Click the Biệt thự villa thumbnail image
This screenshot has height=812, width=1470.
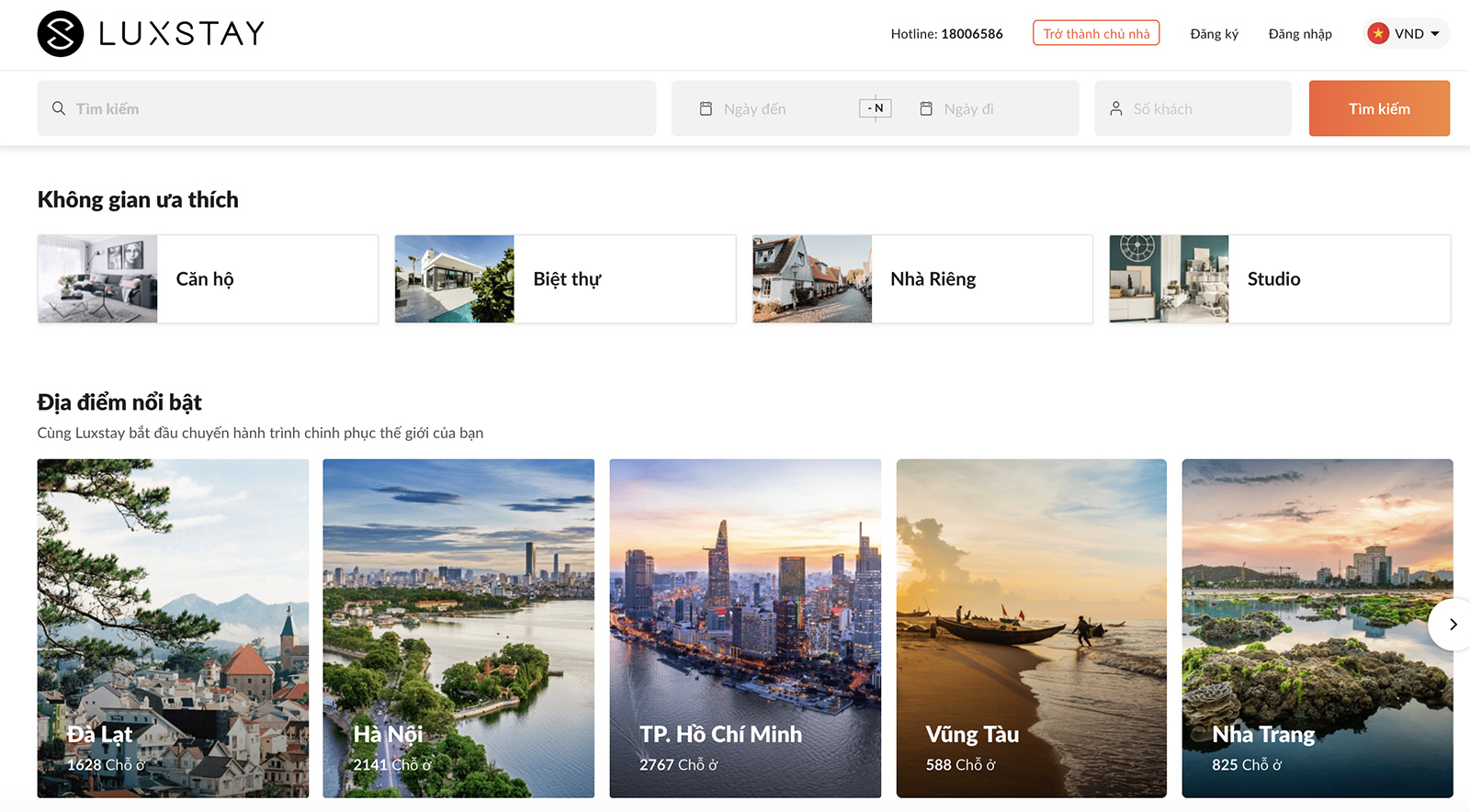coord(455,278)
